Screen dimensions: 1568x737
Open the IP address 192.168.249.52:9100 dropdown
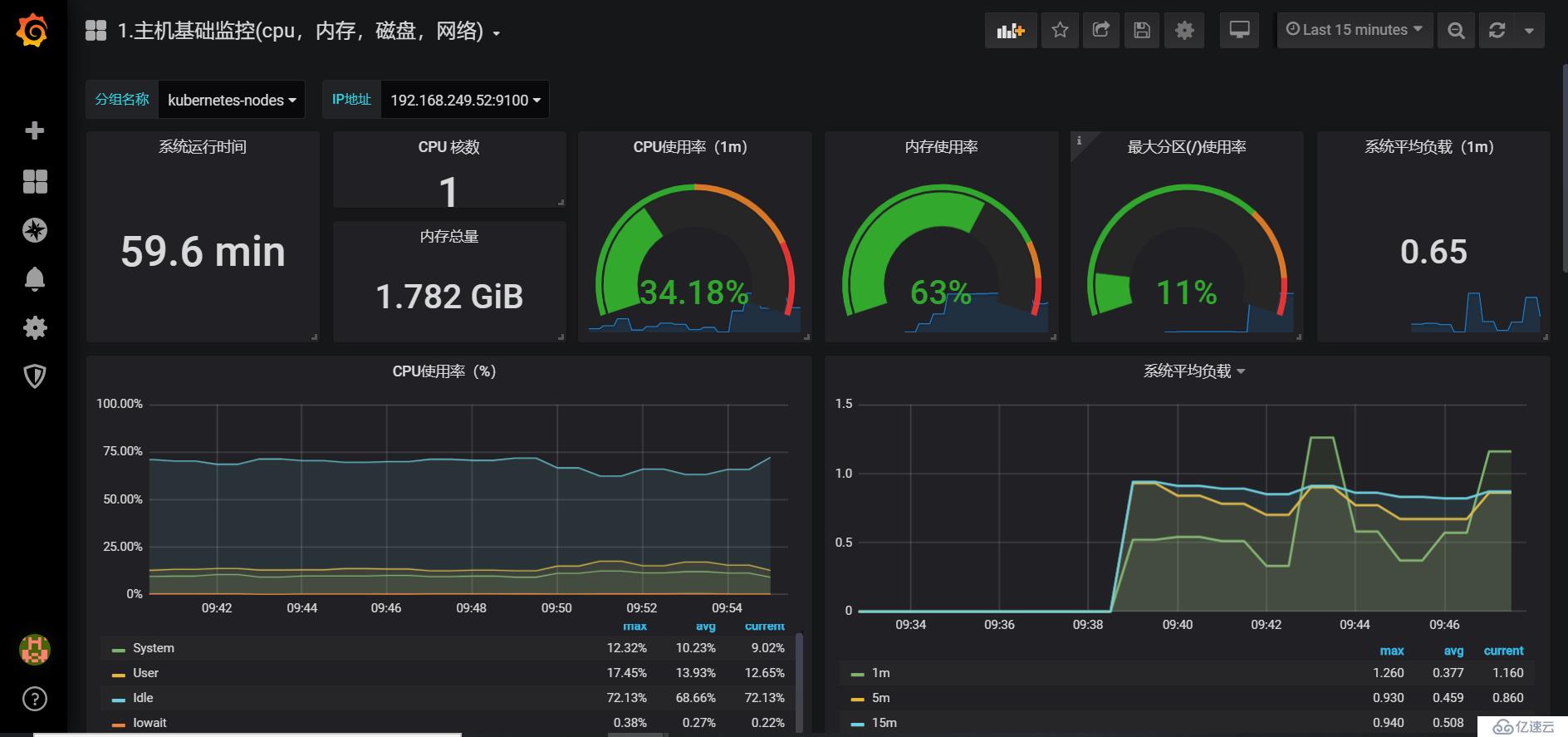465,100
